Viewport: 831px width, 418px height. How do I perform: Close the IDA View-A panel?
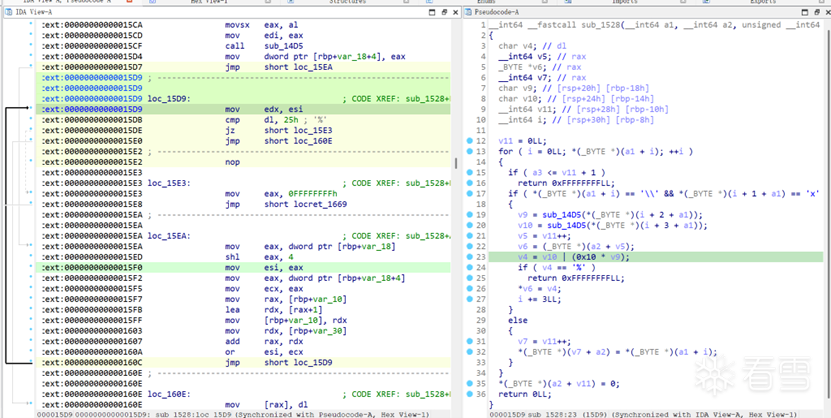(x=456, y=12)
